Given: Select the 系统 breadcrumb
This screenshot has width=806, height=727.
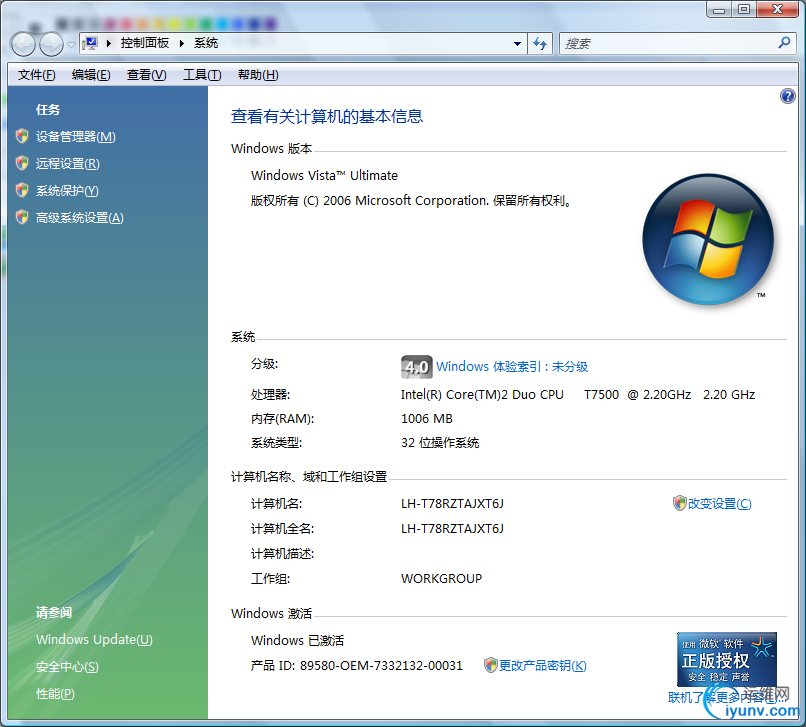Looking at the screenshot, I should coord(206,43).
